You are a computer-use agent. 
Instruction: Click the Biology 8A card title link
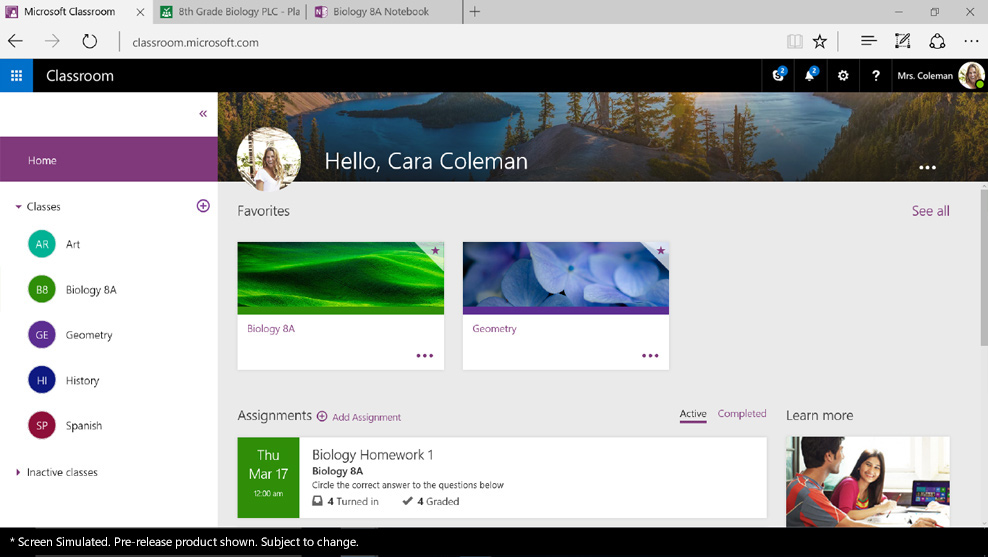[271, 329]
